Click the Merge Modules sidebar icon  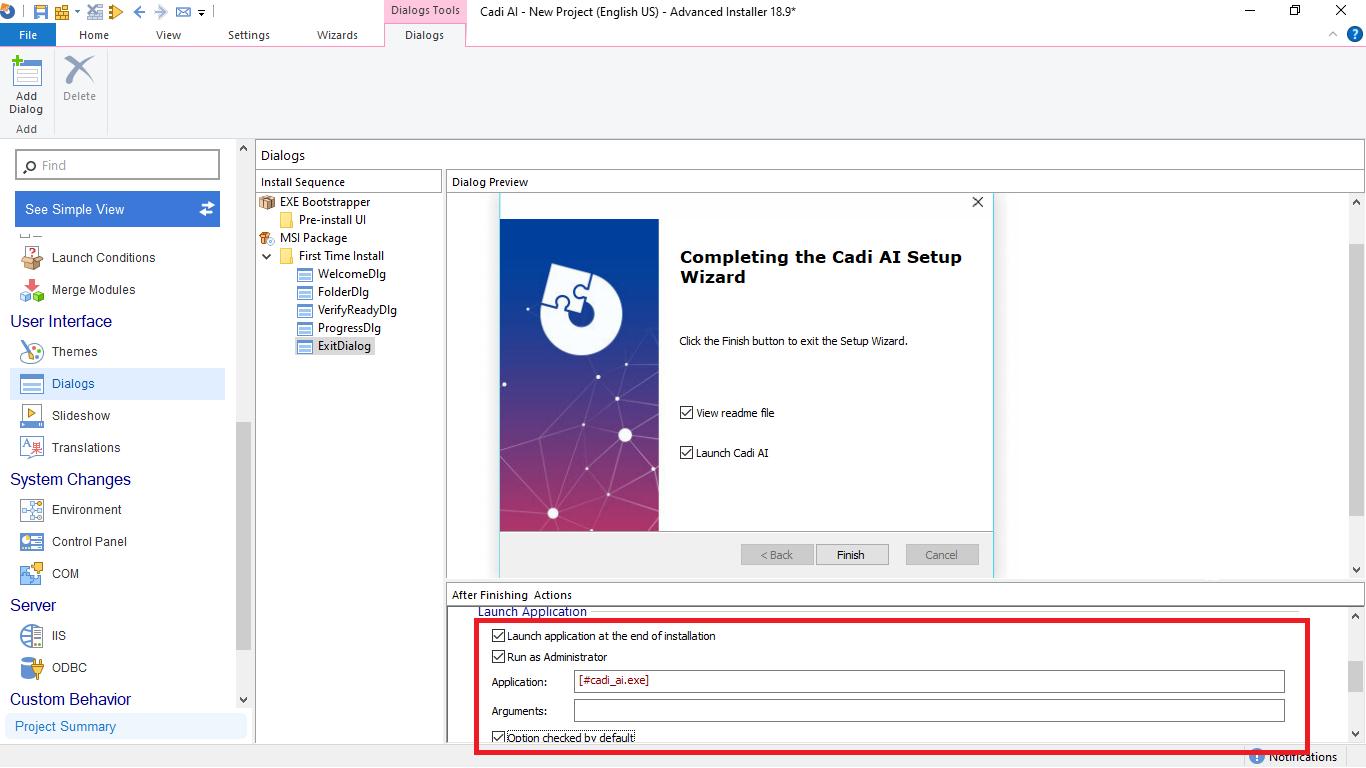point(32,290)
